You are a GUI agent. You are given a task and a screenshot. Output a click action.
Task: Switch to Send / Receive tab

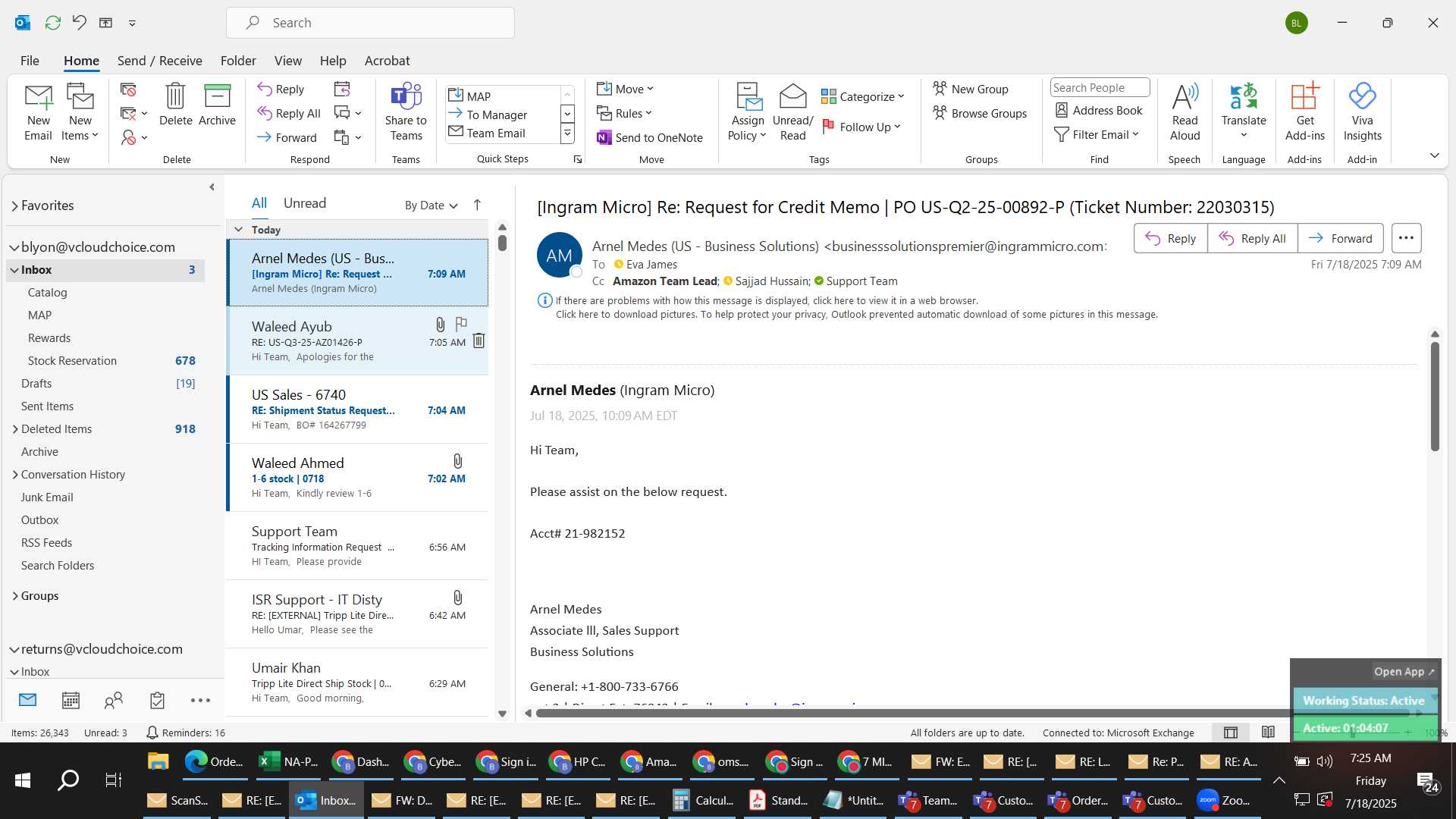(159, 61)
